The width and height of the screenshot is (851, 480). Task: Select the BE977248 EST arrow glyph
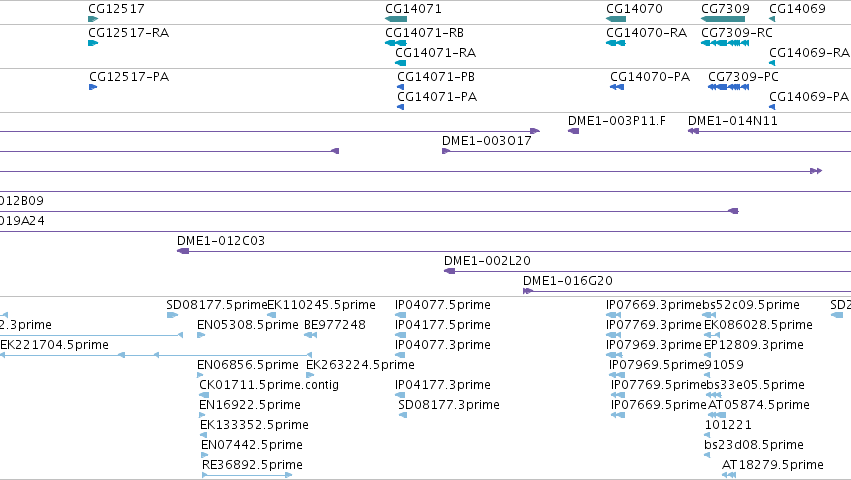point(310,335)
